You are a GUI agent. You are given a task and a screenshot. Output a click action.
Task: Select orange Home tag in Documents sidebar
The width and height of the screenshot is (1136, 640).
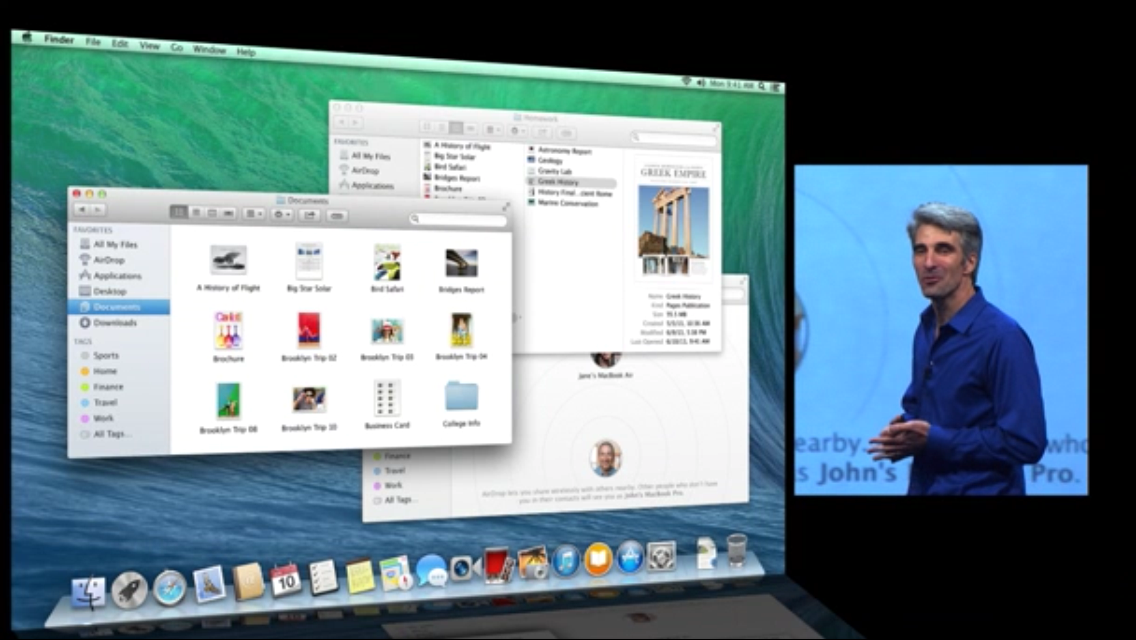[104, 371]
